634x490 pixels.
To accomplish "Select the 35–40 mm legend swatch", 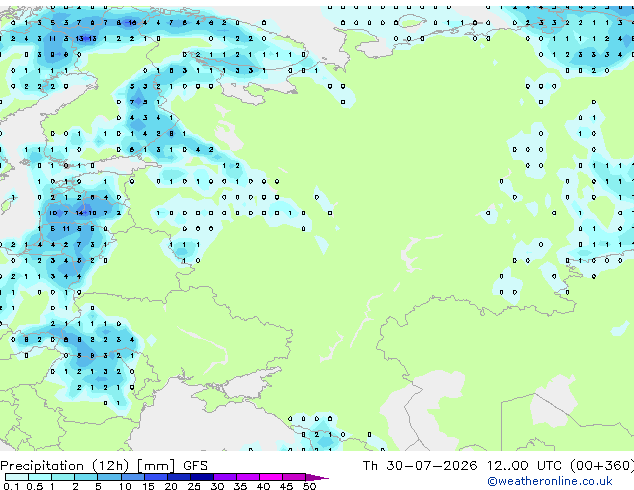I will (248, 477).
